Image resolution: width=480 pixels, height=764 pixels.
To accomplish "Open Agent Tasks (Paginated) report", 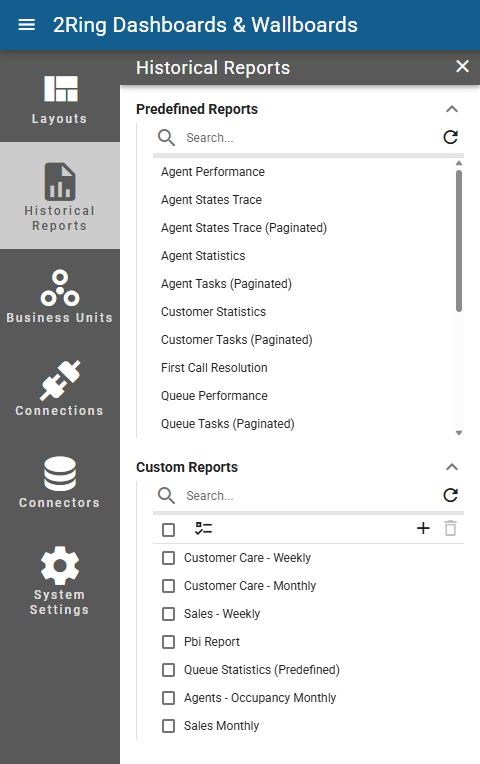I will click(x=227, y=284).
